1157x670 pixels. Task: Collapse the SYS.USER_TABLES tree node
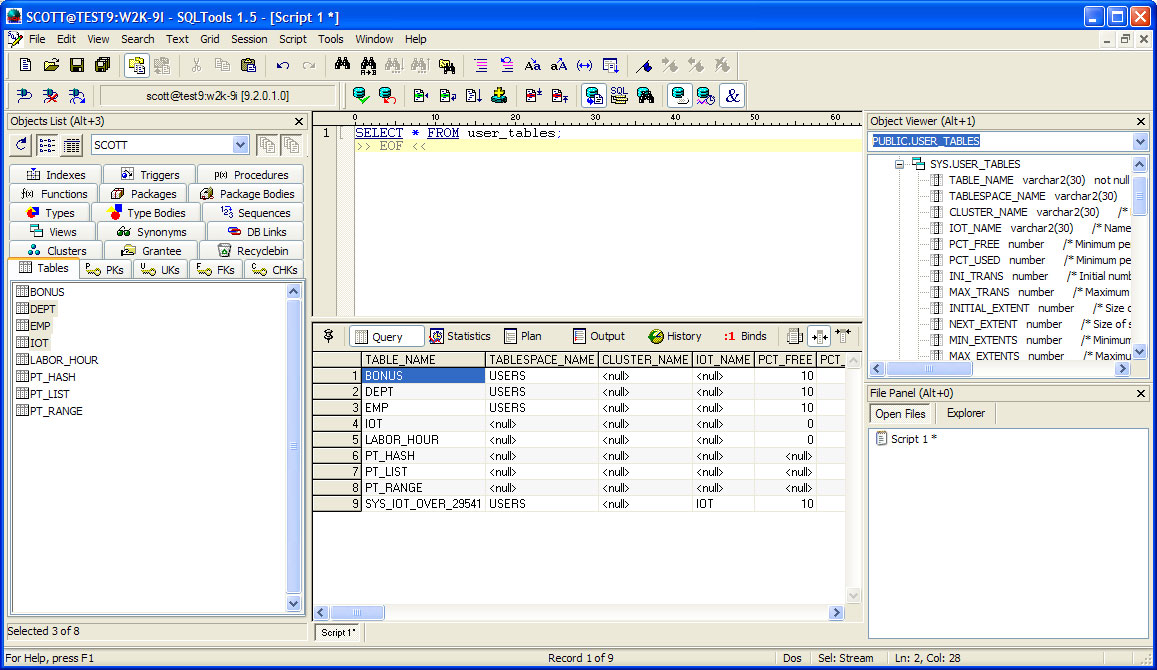click(x=898, y=164)
